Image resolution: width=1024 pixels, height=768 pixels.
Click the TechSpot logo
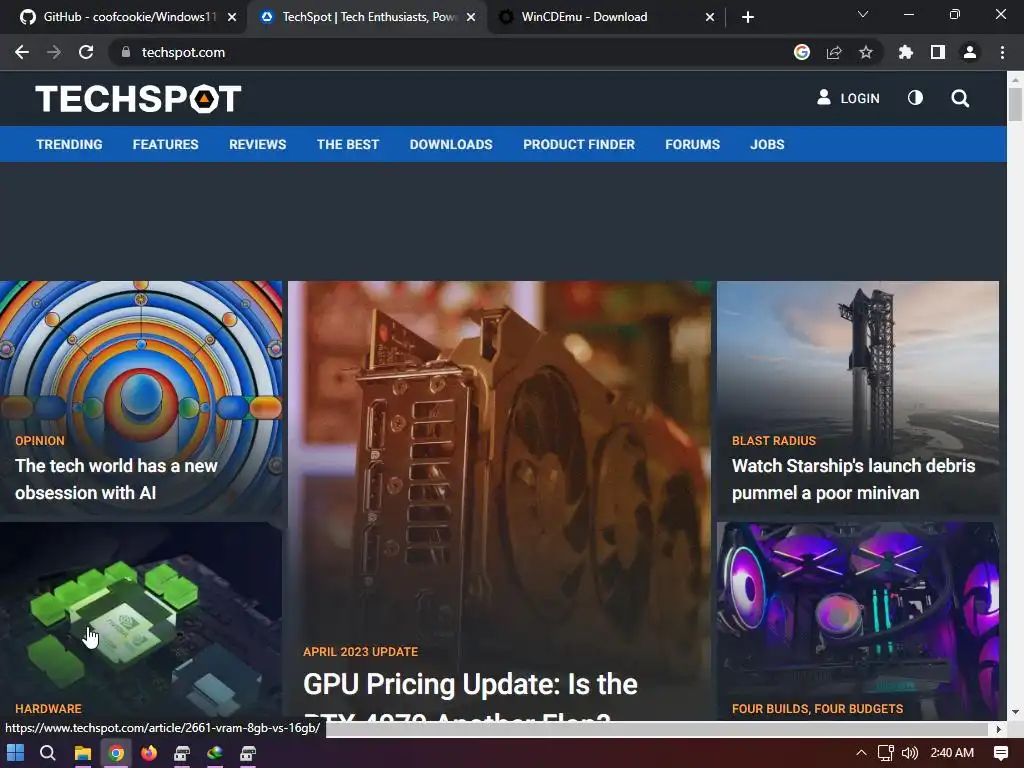[x=138, y=99]
